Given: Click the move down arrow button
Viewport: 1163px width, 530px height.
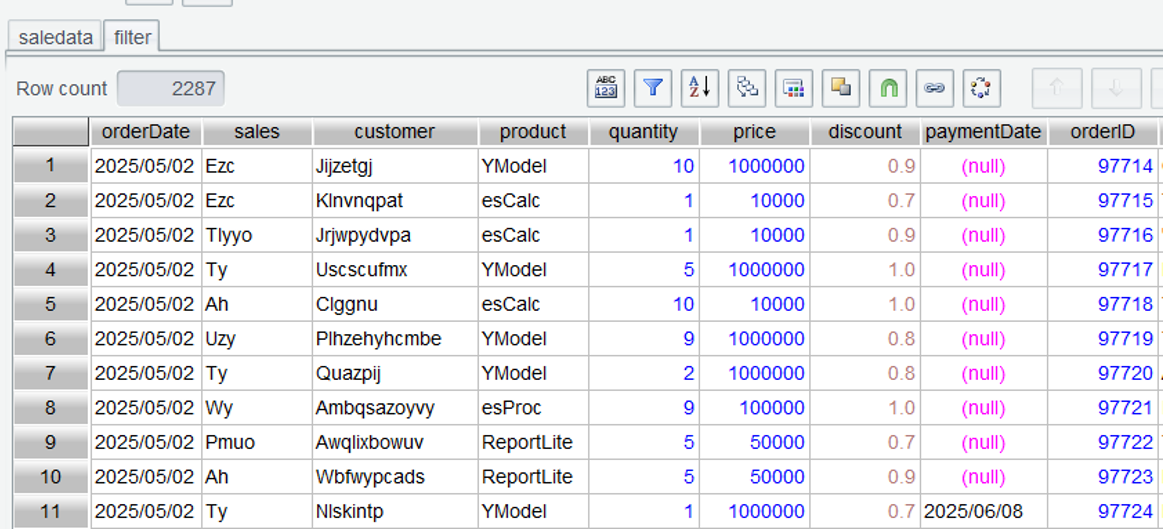Looking at the screenshot, I should [x=1116, y=88].
